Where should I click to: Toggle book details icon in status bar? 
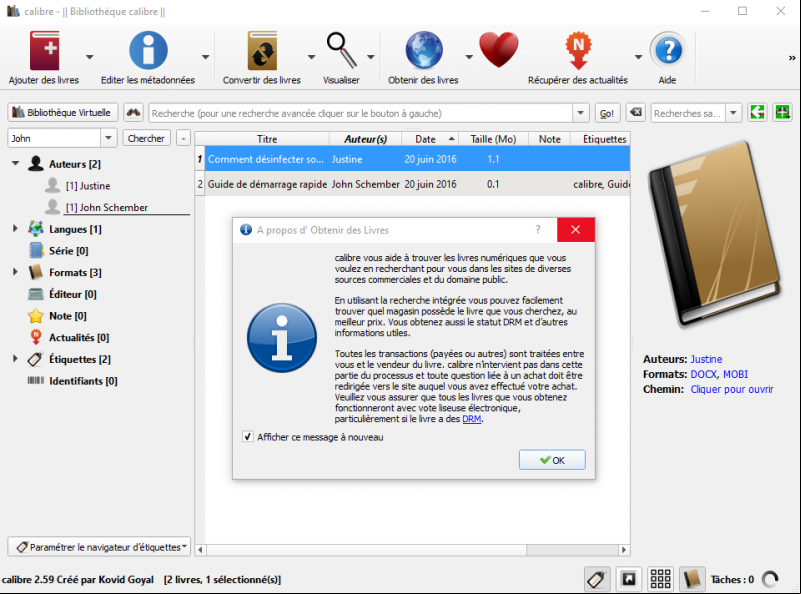(x=692, y=579)
